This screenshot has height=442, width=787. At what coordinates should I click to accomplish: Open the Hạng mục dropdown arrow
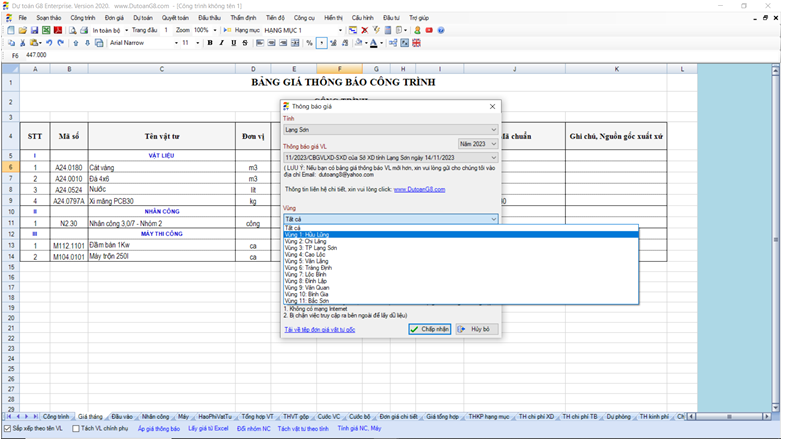340,31
